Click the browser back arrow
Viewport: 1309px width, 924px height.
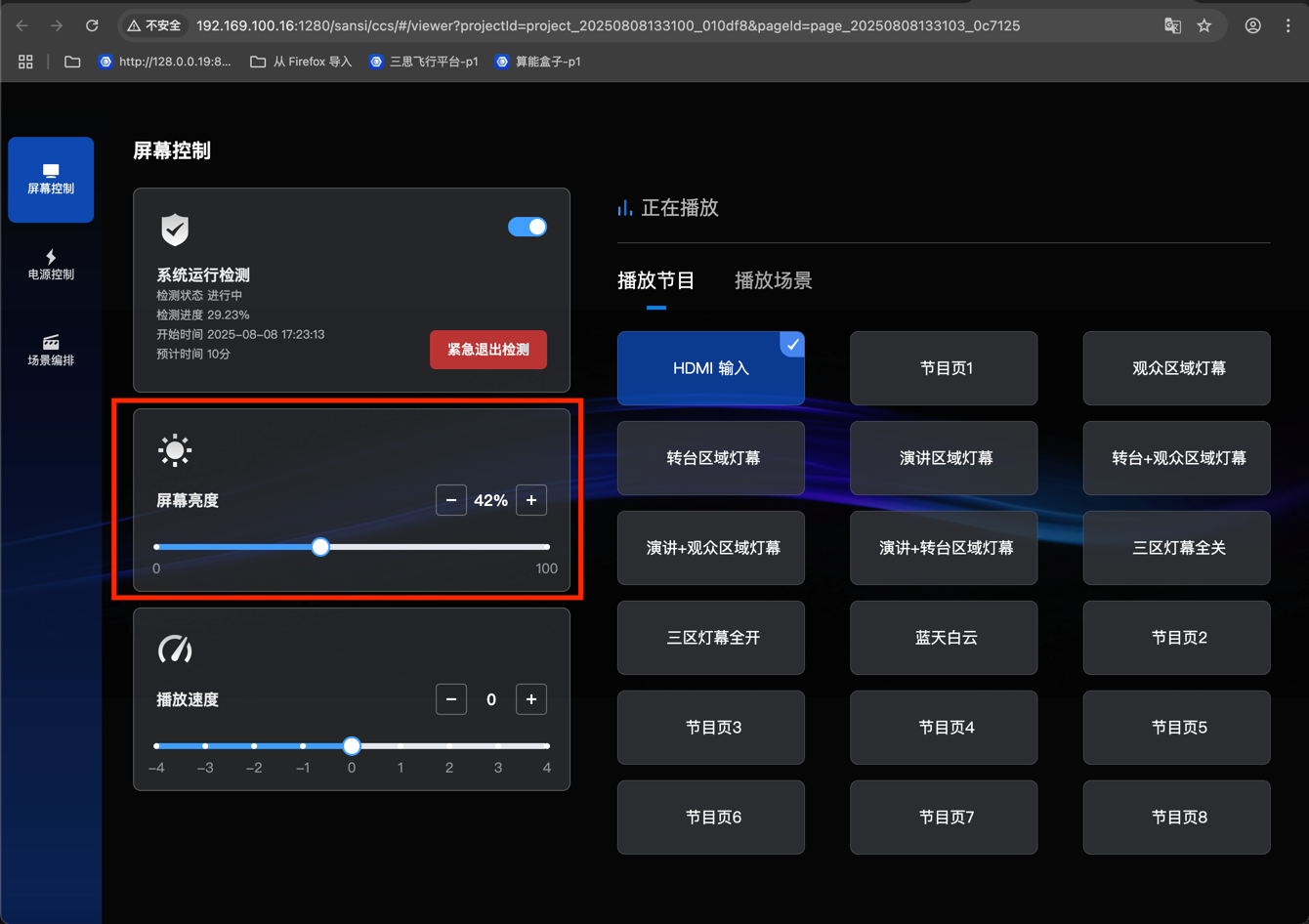pos(22,25)
